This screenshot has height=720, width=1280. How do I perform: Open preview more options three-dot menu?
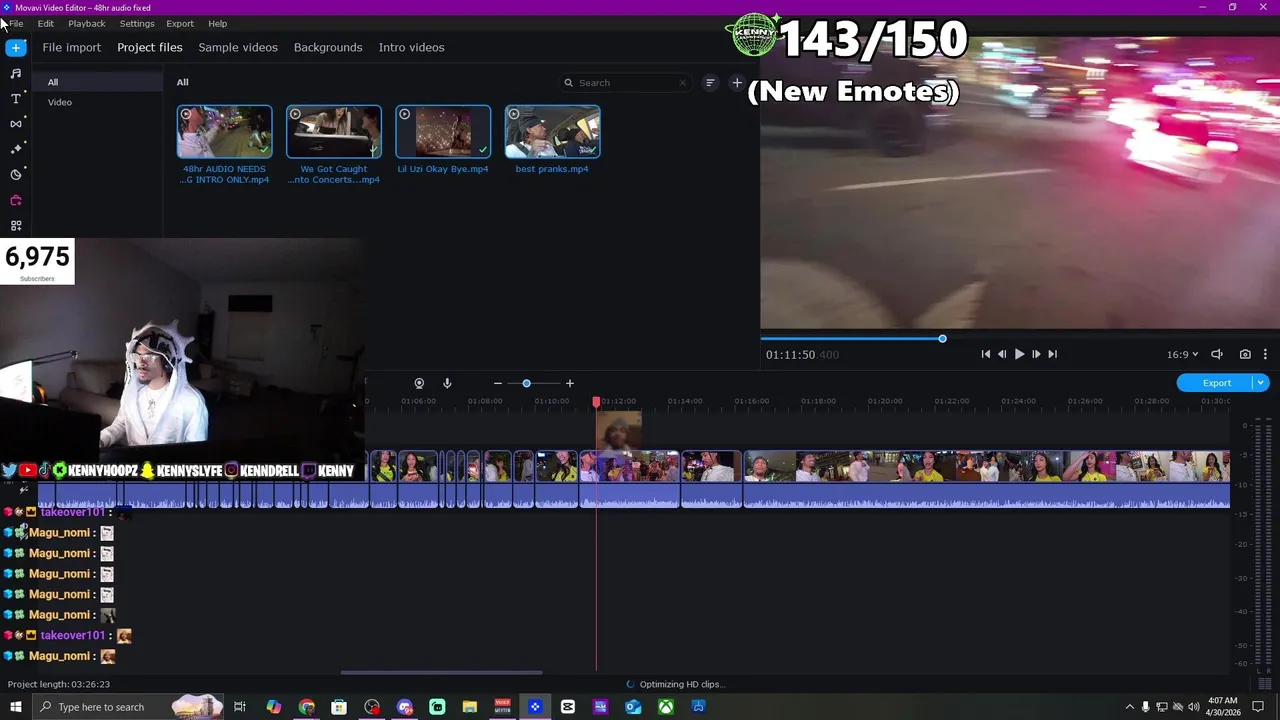point(1265,354)
